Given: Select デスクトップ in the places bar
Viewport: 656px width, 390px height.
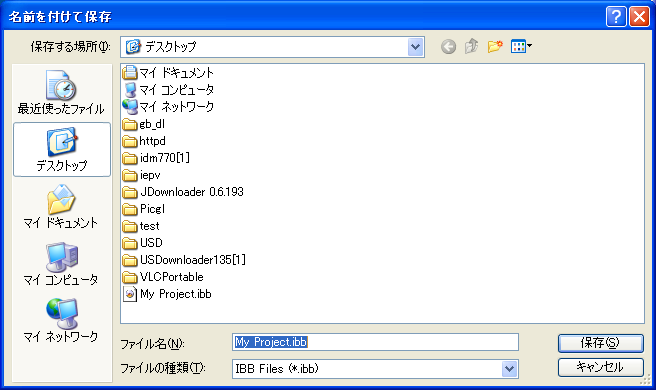Looking at the screenshot, I should [62, 149].
